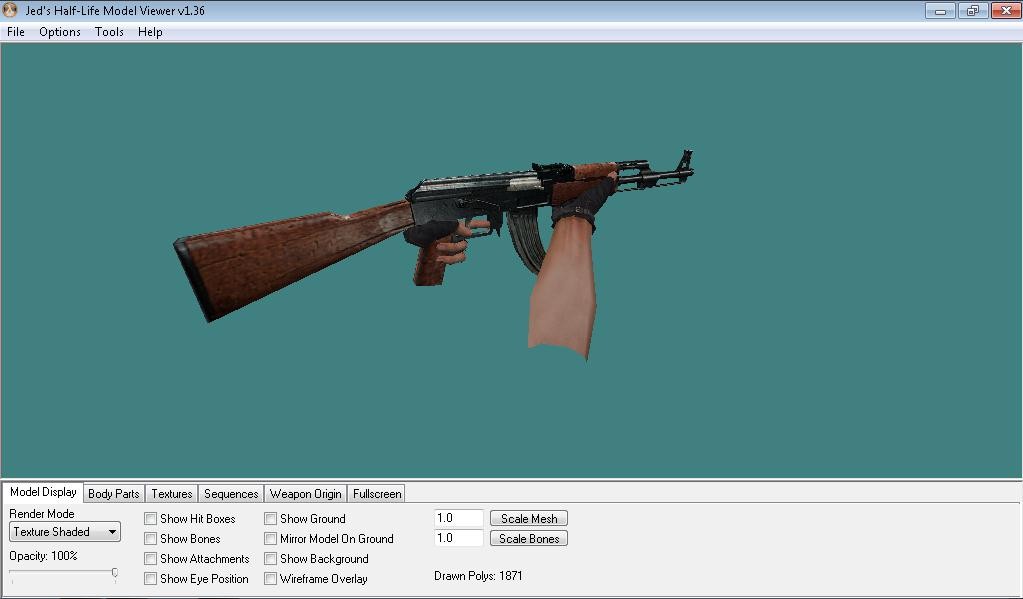Click the Scale Mesh button
This screenshot has width=1023, height=599.
[529, 519]
